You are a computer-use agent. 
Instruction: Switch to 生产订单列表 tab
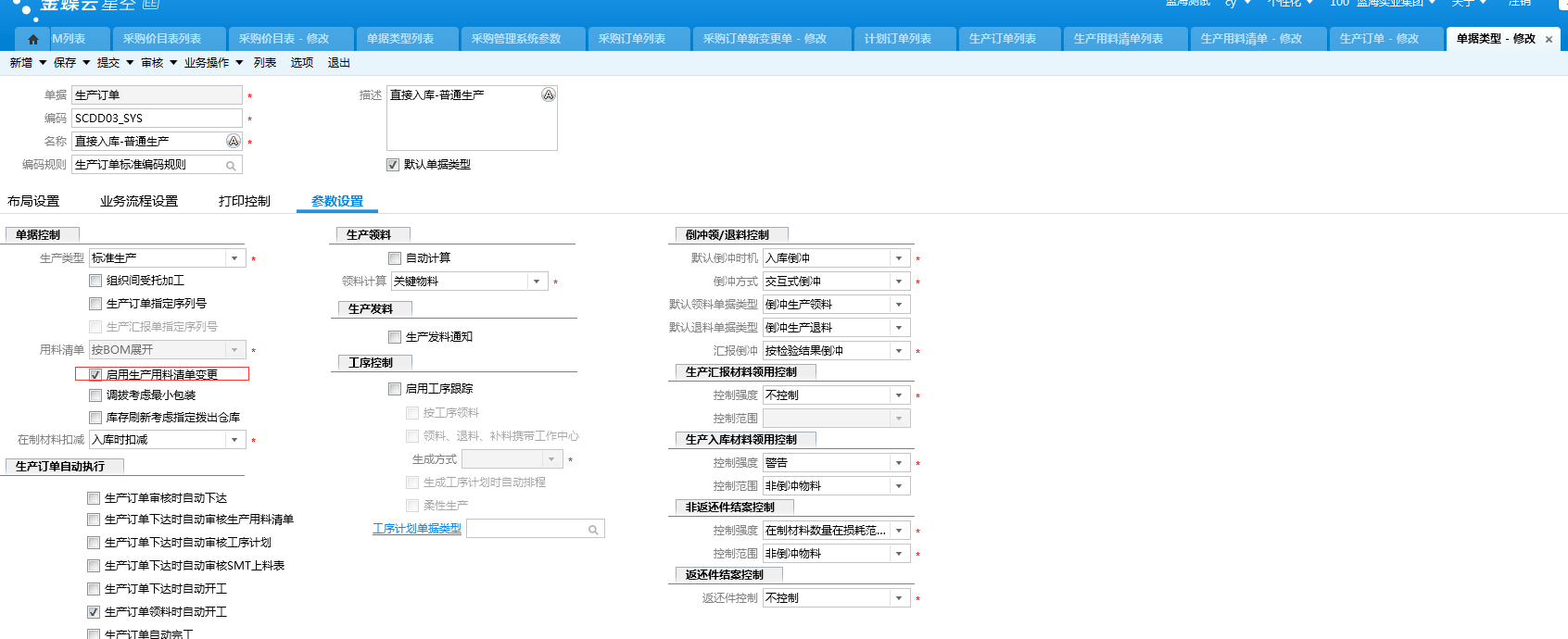(1010, 39)
